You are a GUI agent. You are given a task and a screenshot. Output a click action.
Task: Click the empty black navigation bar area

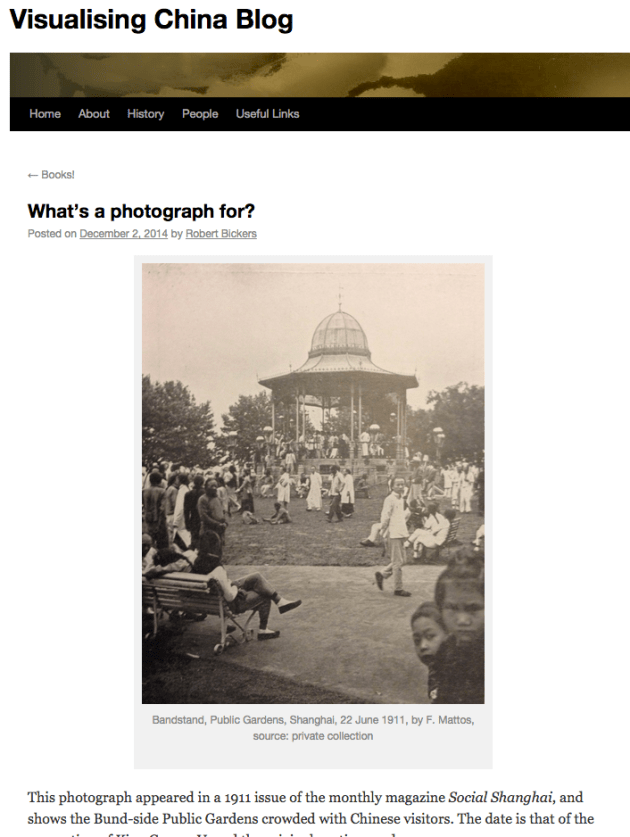pyautogui.click(x=464, y=114)
